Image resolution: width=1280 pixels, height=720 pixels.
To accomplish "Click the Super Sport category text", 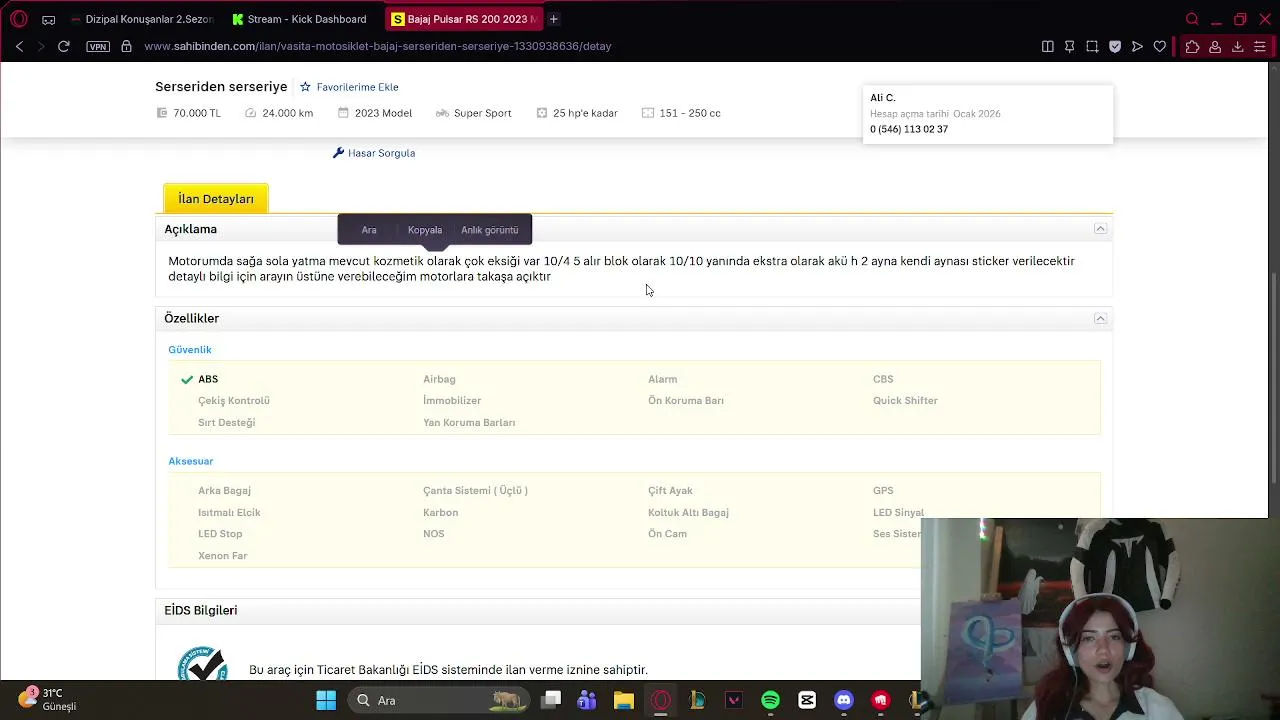I will (483, 113).
